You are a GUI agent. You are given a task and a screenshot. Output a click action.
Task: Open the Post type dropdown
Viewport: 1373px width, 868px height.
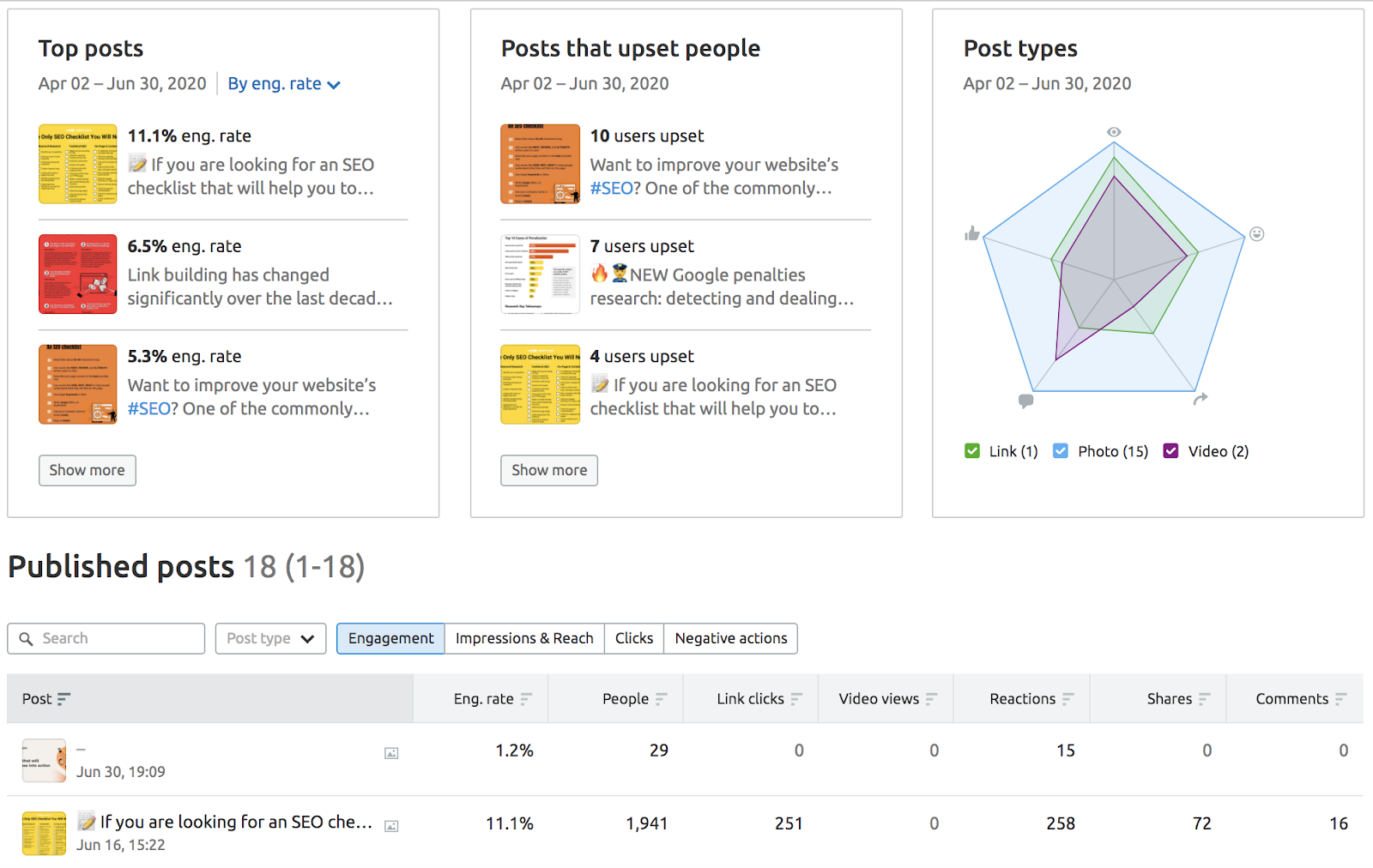pyautogui.click(x=270, y=639)
